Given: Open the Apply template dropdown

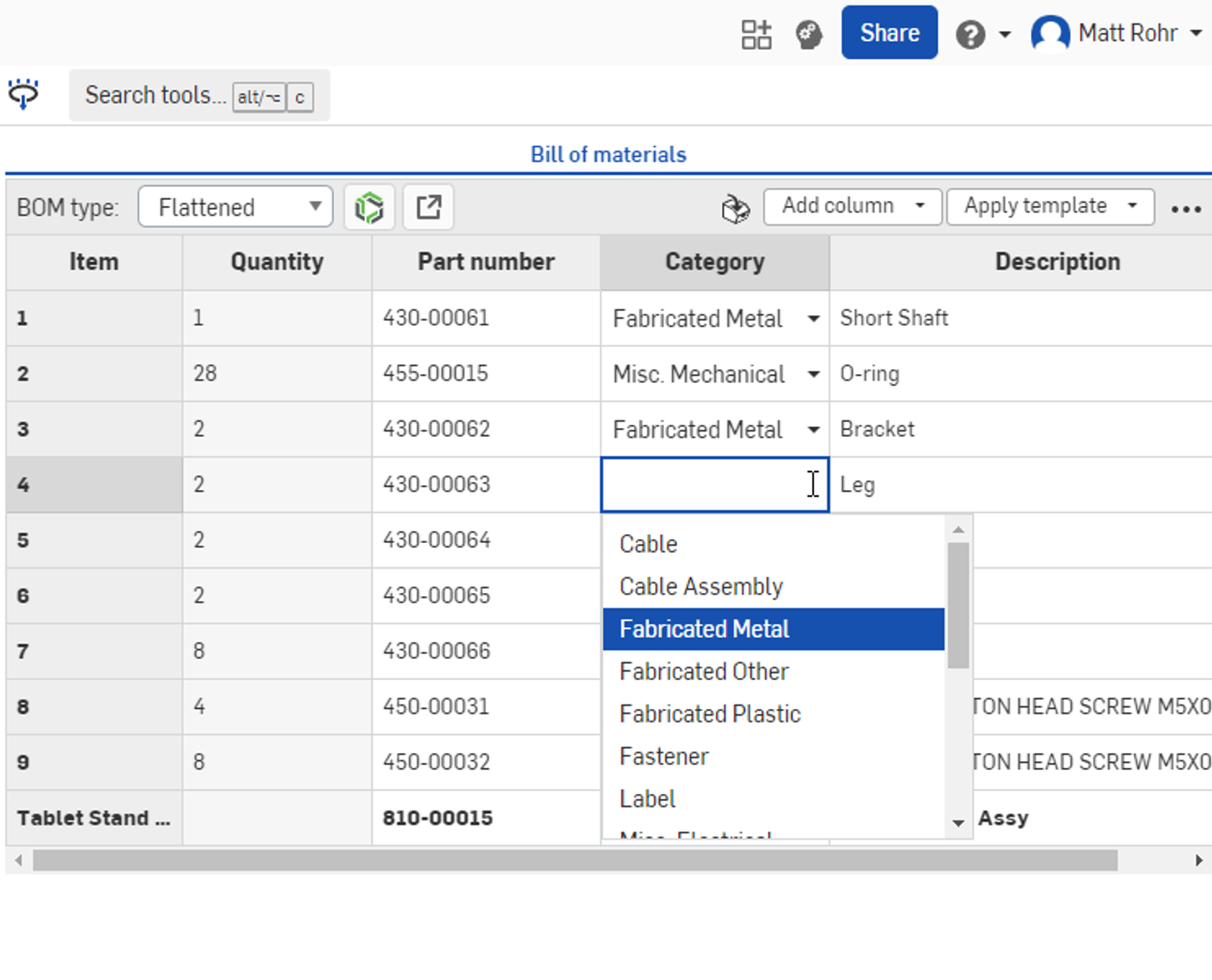Looking at the screenshot, I should pos(1050,206).
